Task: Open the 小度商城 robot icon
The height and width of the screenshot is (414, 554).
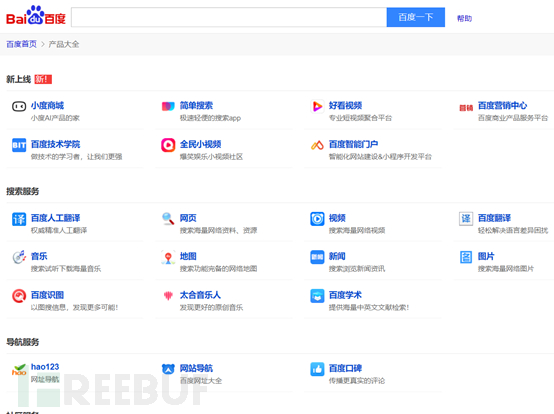Action: pyautogui.click(x=19, y=106)
